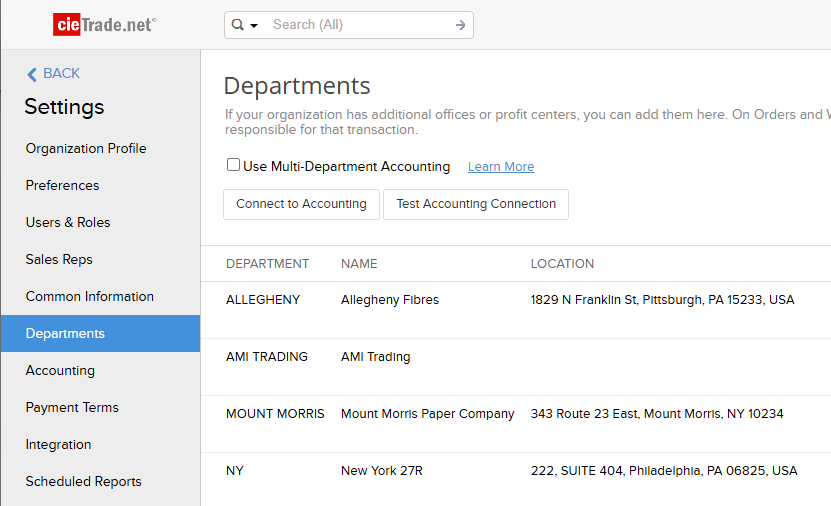Click the Departments page heading
The image size is (831, 506).
coord(297,86)
